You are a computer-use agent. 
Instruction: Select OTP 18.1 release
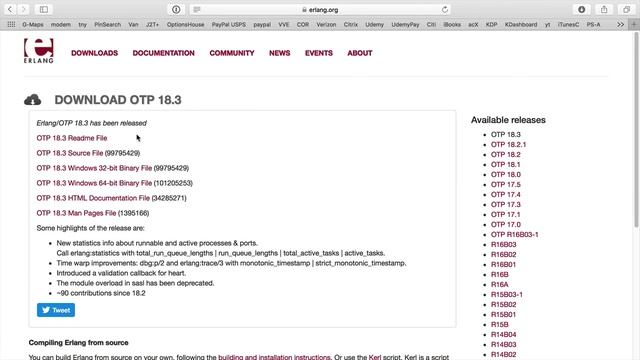click(506, 164)
